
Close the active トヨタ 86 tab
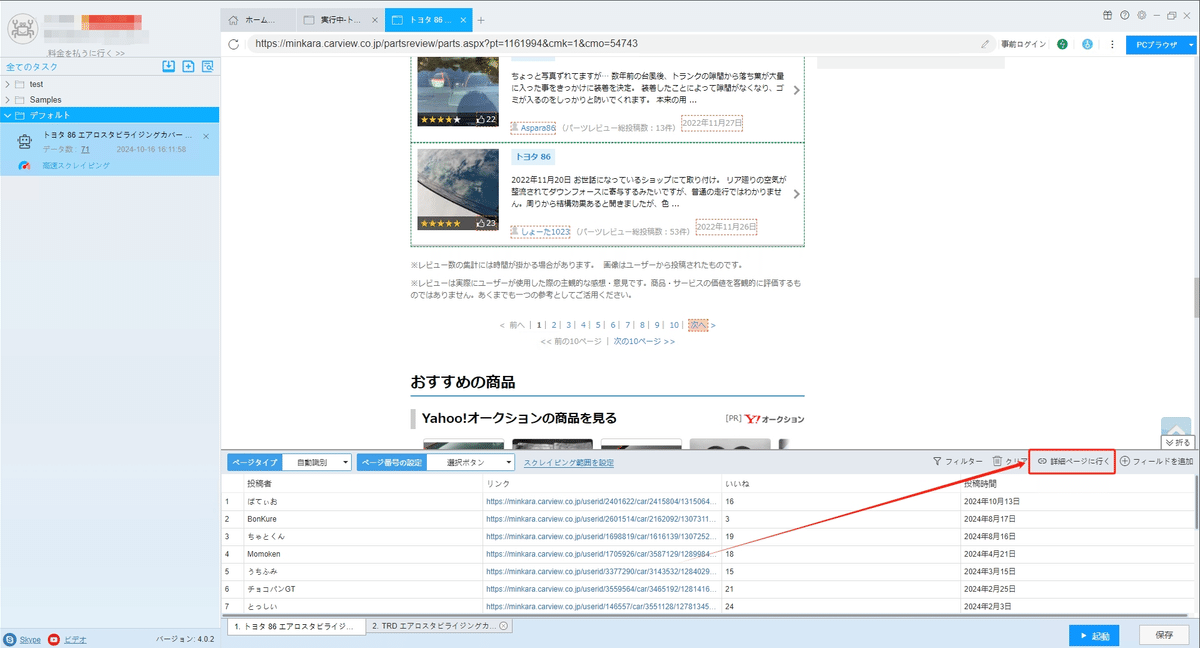465,20
